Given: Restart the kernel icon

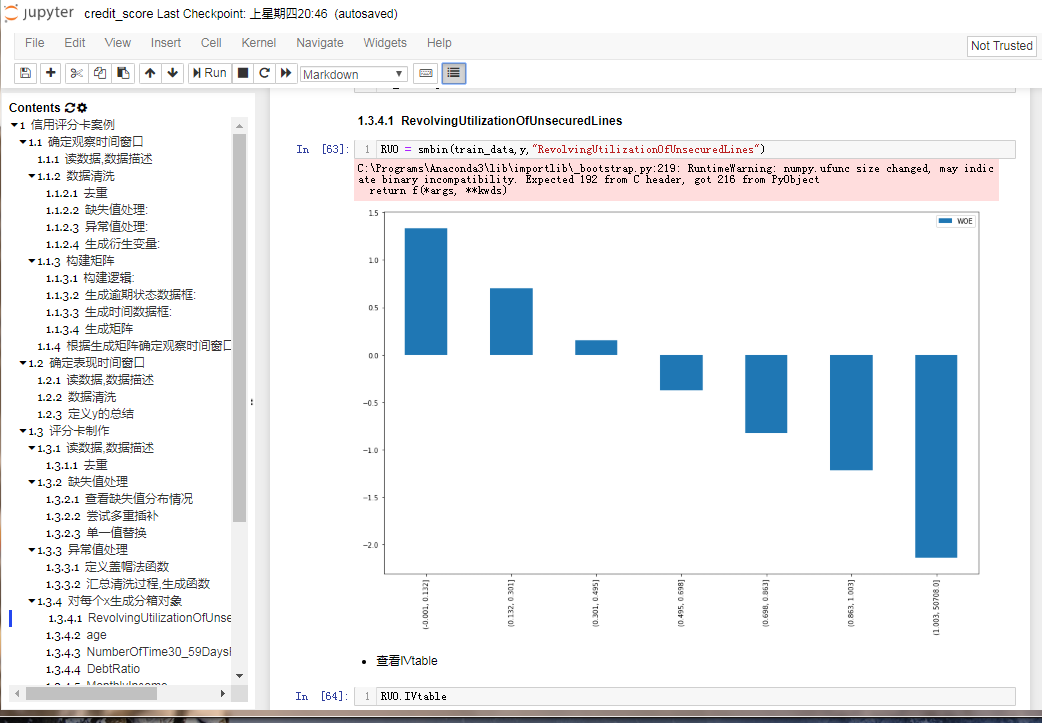Looking at the screenshot, I should 264,73.
